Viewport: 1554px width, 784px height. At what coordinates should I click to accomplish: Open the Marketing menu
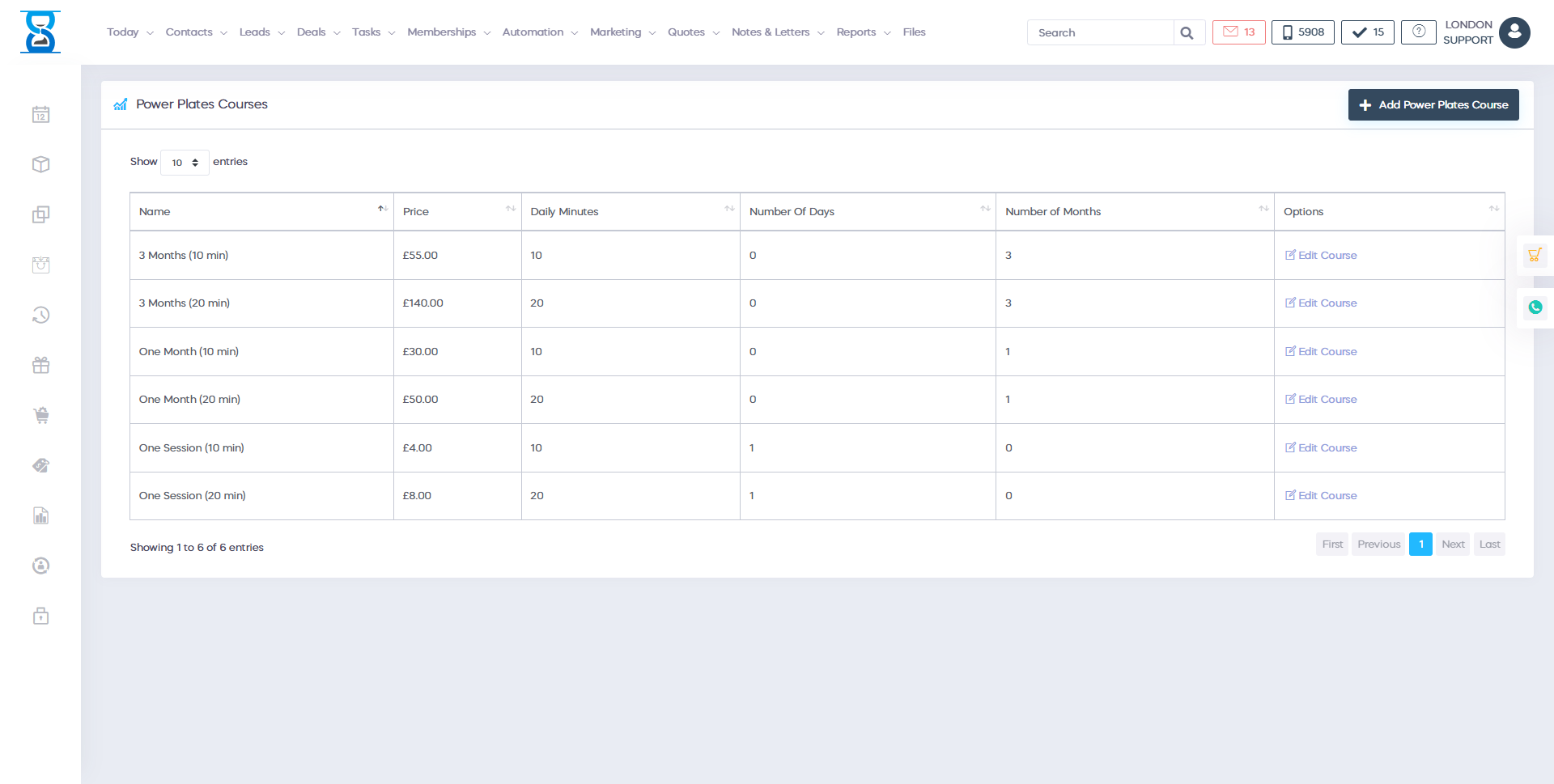coord(622,32)
